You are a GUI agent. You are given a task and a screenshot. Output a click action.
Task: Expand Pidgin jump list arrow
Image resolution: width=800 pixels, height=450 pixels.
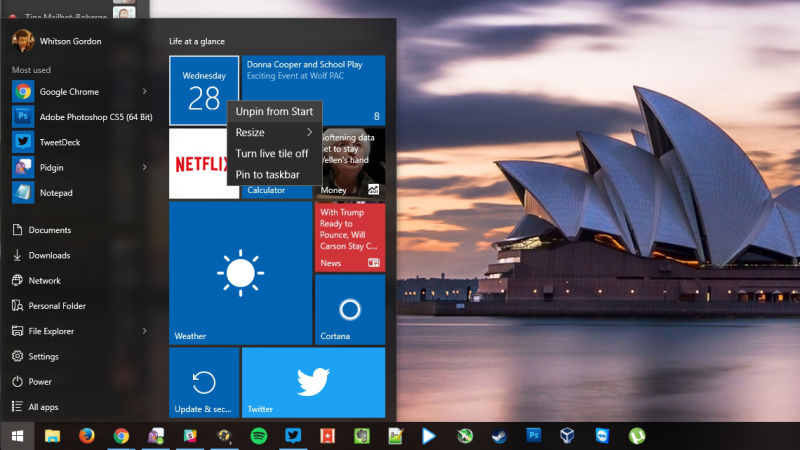[x=144, y=167]
